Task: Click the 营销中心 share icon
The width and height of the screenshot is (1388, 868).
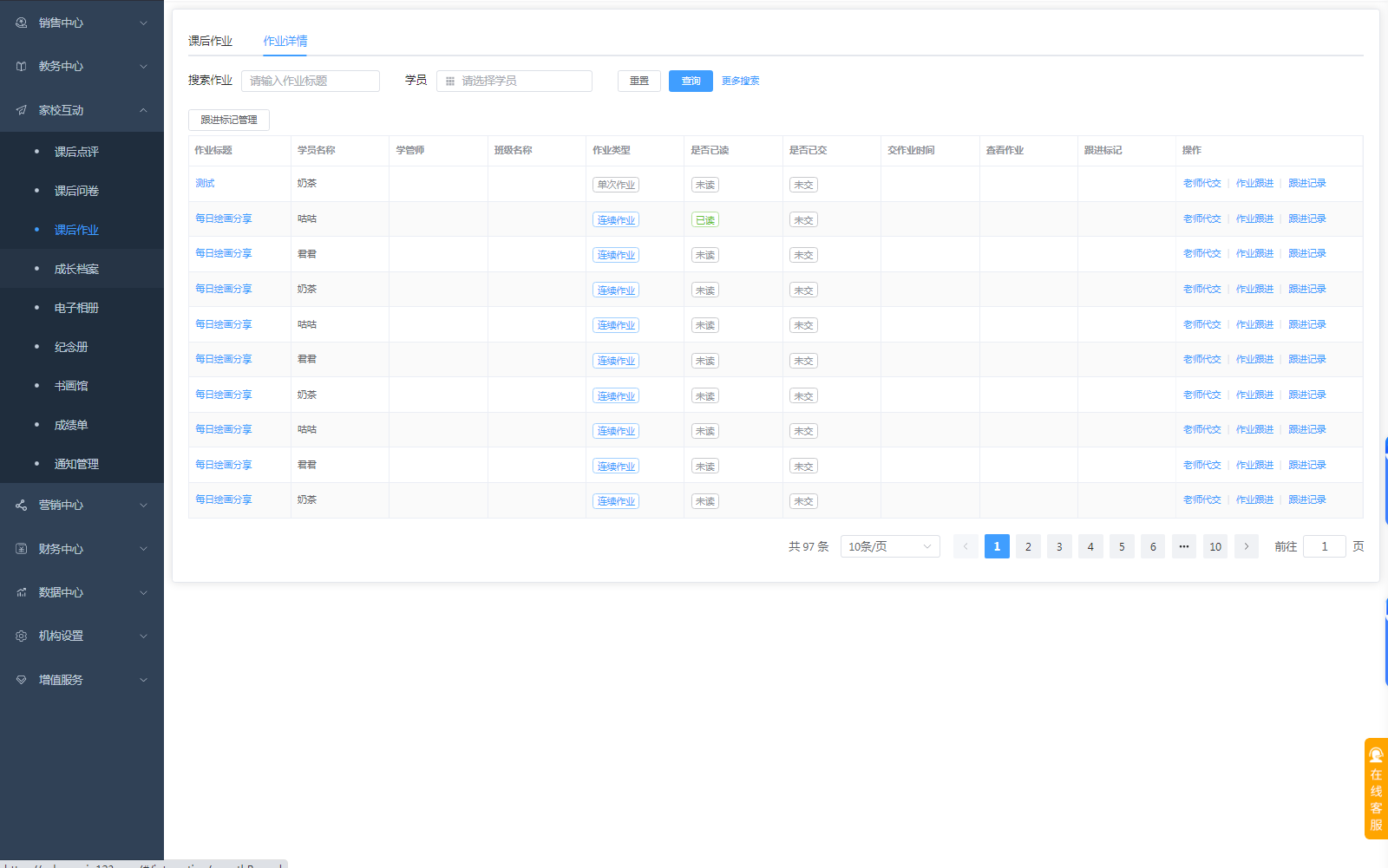Action: pos(21,505)
